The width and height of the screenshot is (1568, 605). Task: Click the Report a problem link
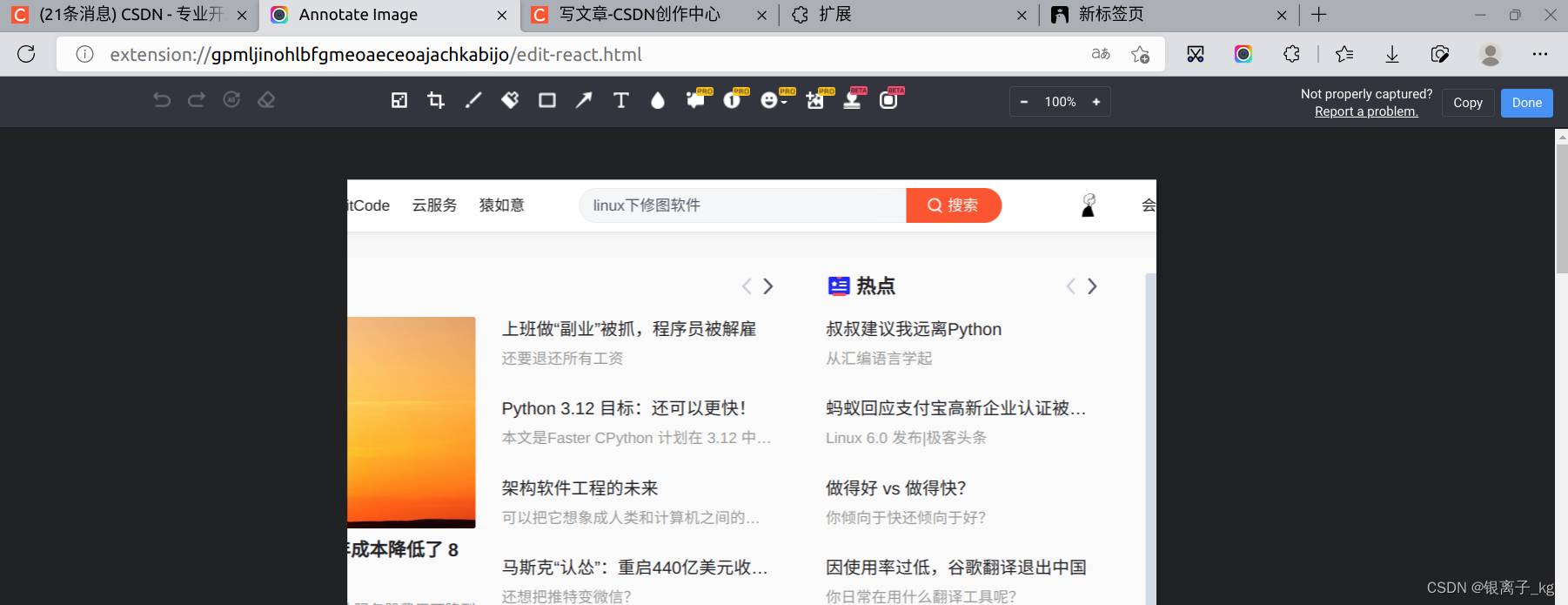pyautogui.click(x=1366, y=111)
